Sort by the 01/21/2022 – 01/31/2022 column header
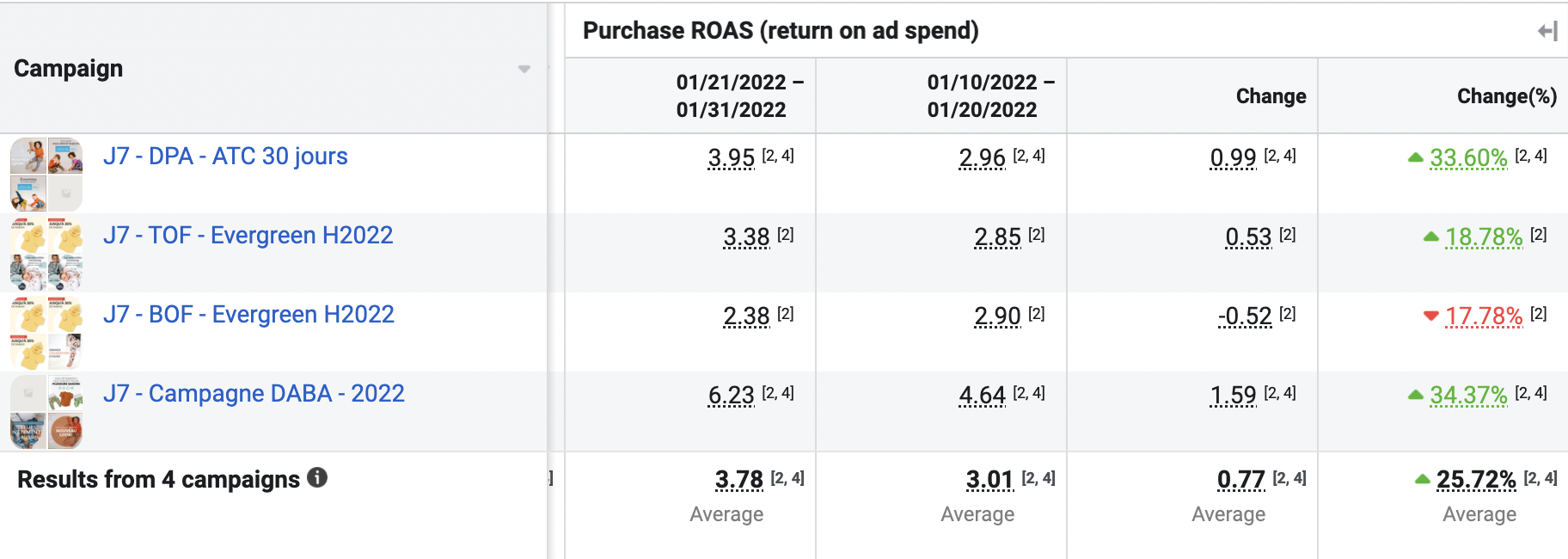Screen dimensions: 1568x559 (x=739, y=95)
